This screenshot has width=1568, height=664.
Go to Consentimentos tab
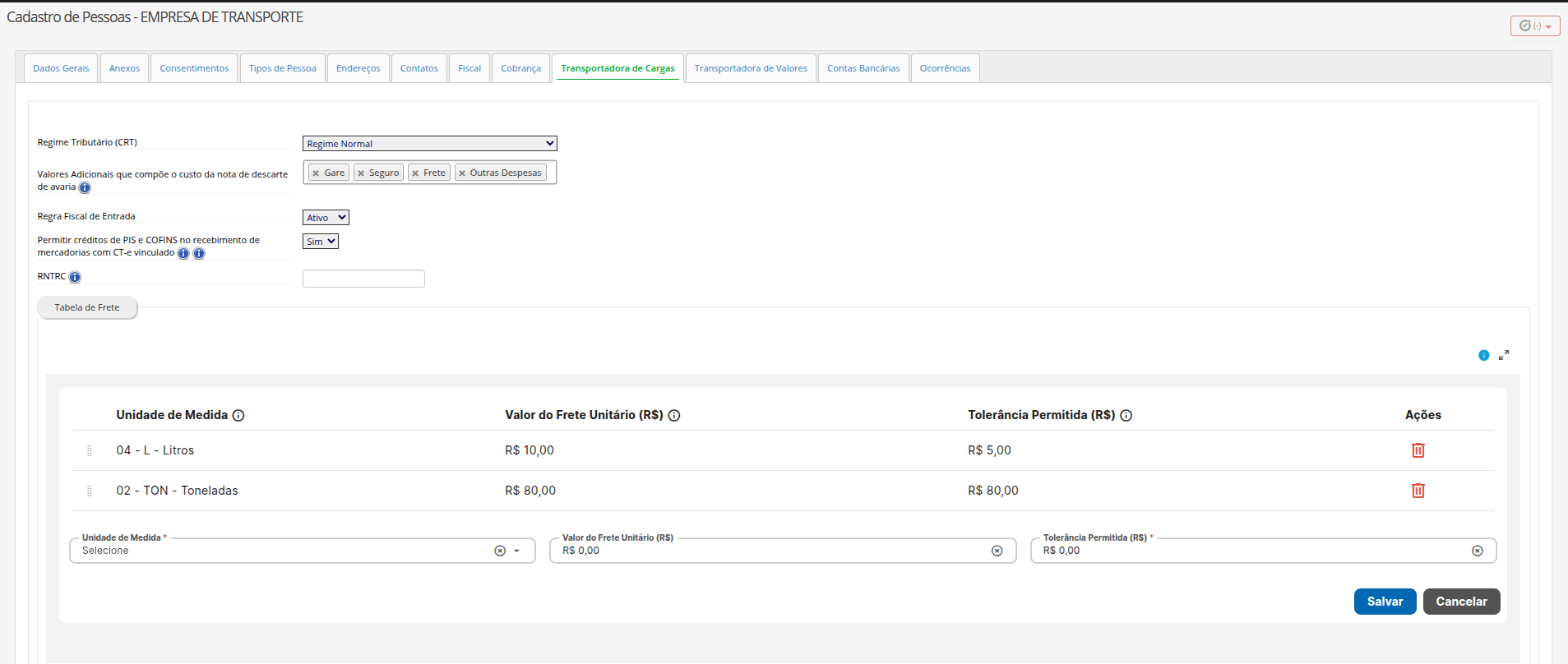(194, 68)
